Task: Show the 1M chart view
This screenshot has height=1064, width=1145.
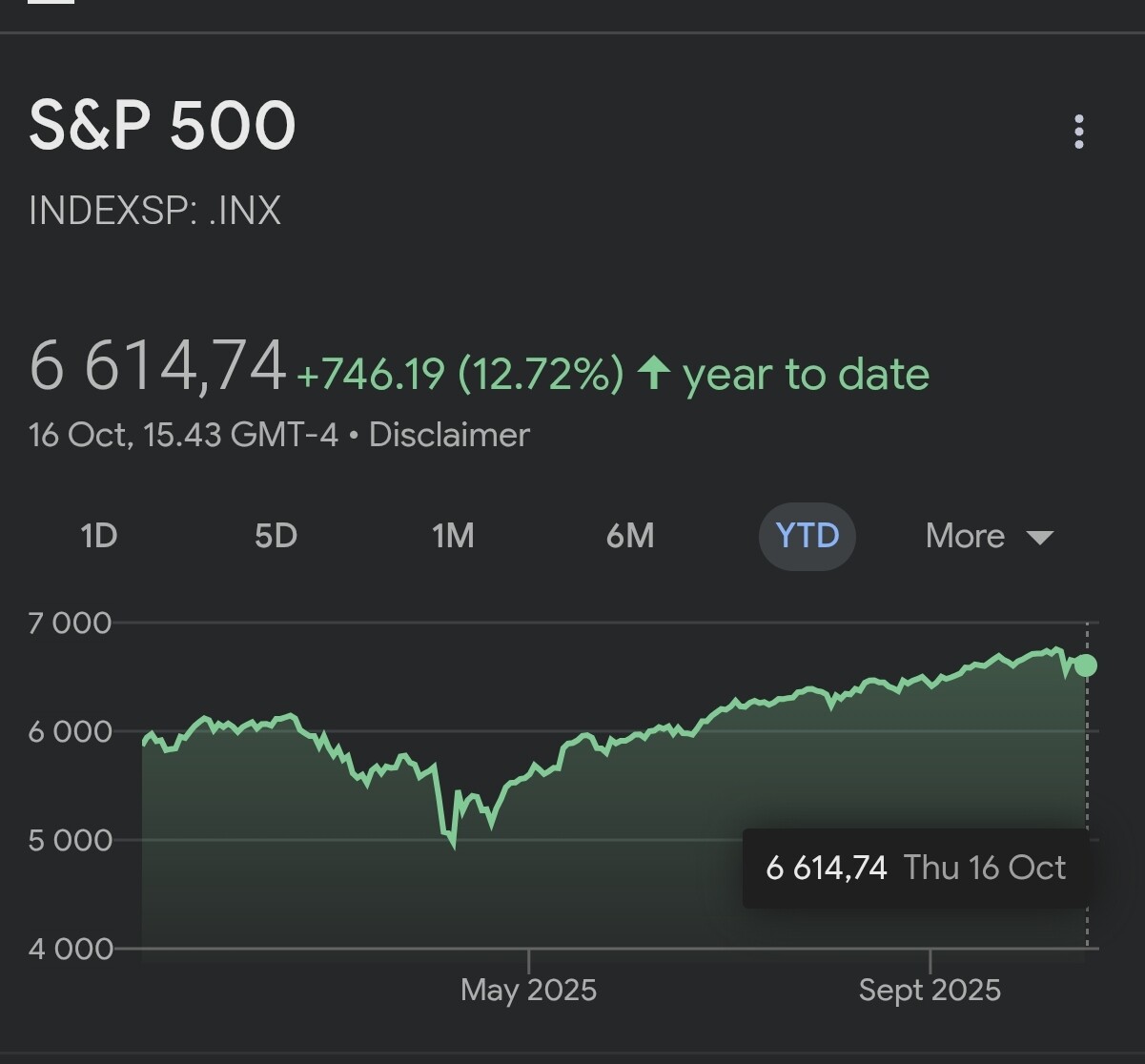Action: pyautogui.click(x=453, y=536)
